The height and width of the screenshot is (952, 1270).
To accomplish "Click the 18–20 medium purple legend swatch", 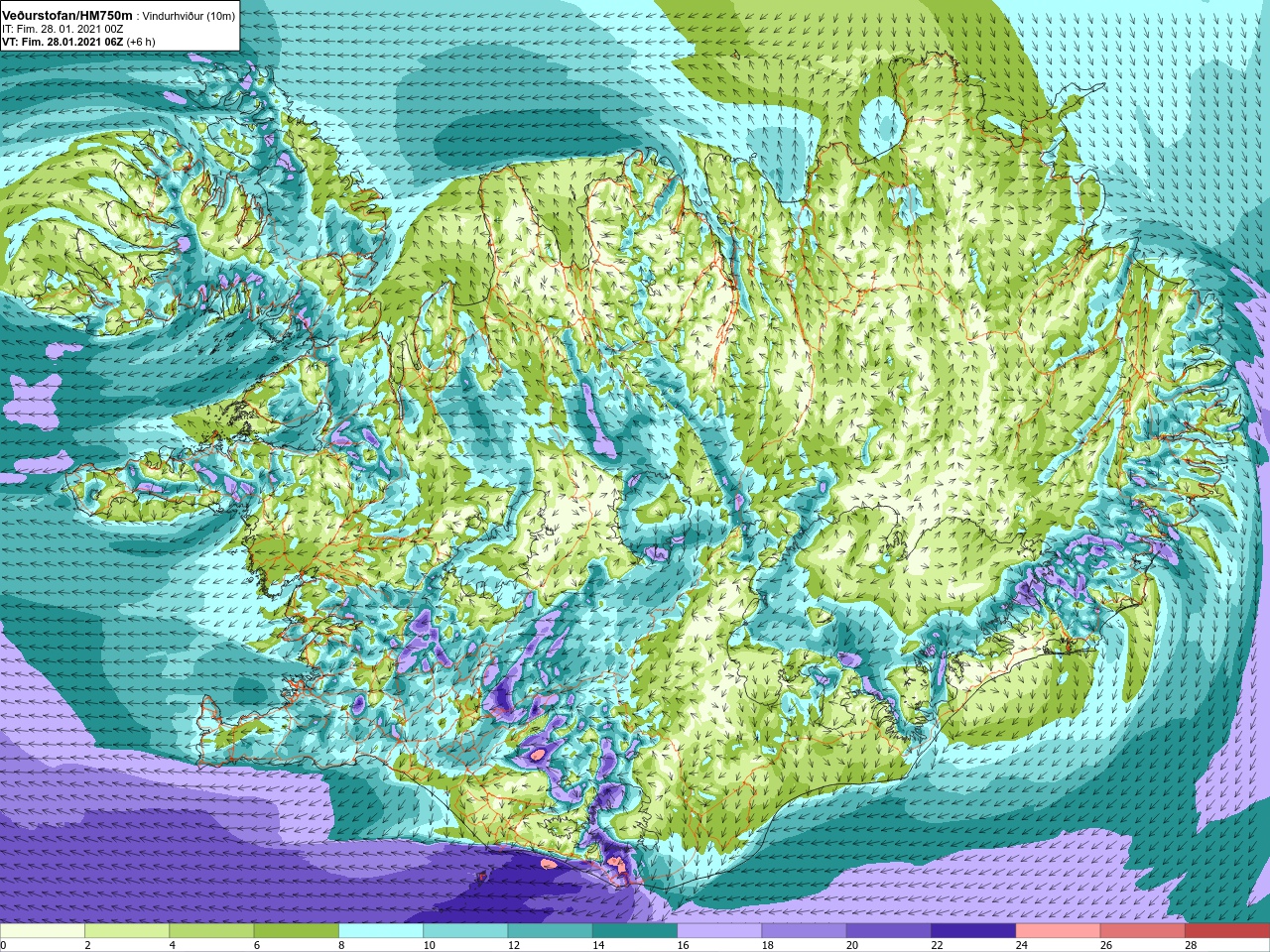I will 804,931.
